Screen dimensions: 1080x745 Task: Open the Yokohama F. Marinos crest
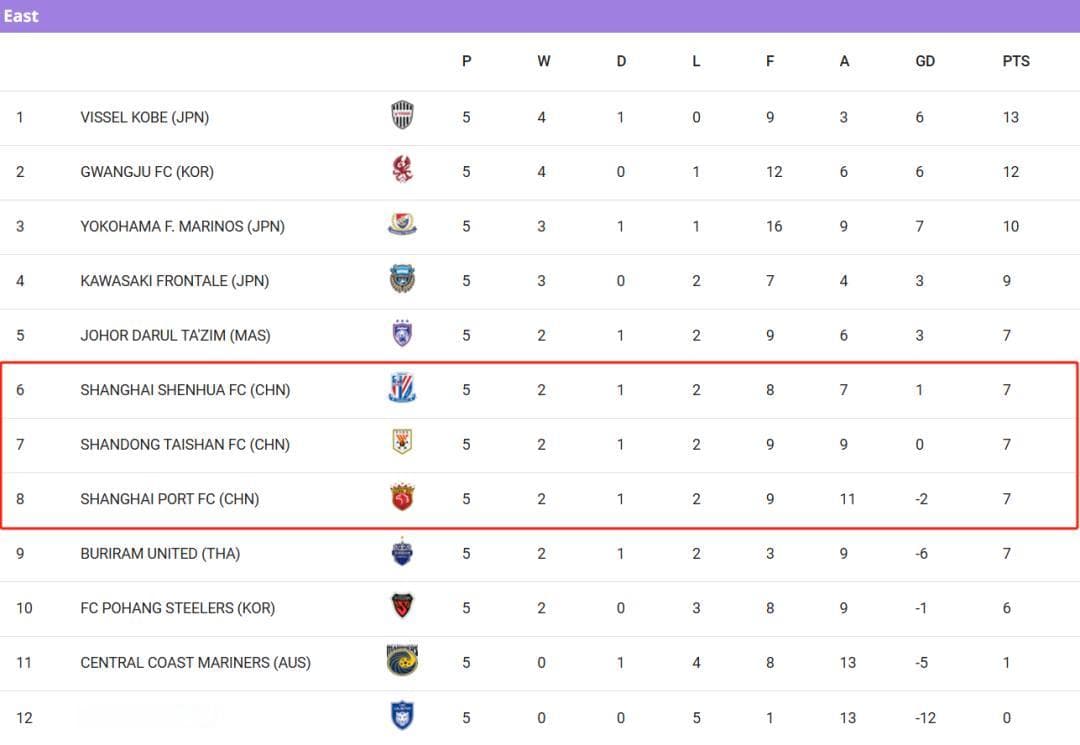[402, 224]
